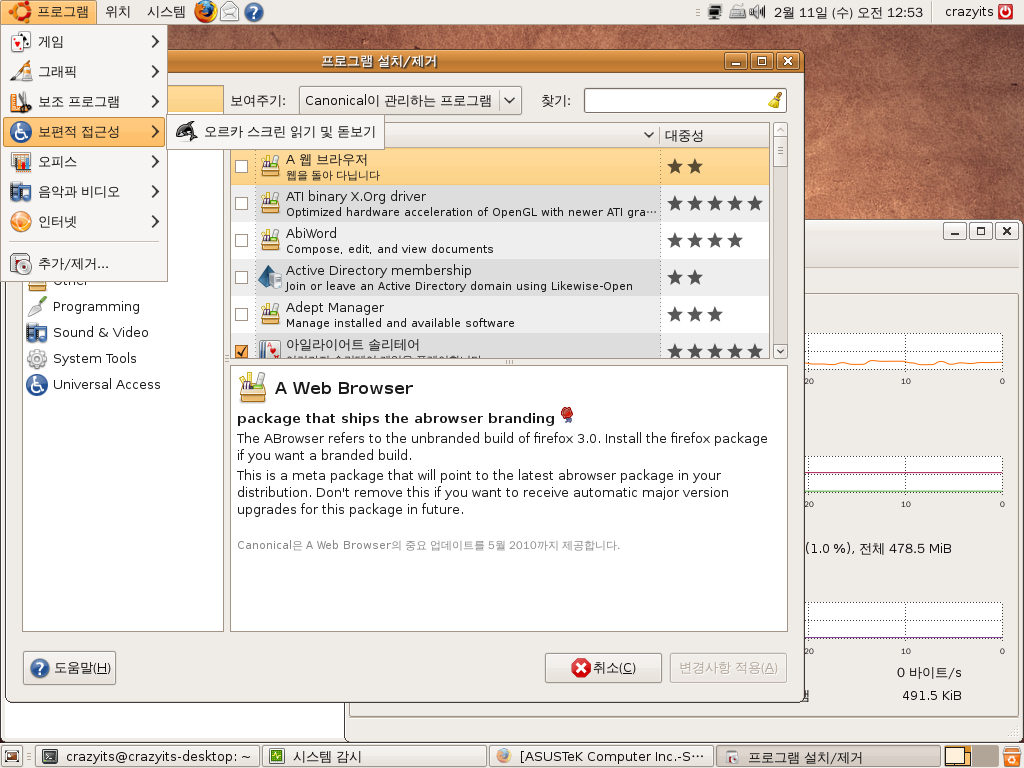Switch to 프로그램 설치/제거 taskbar entry
Screen dimensions: 1024x768
pos(828,756)
